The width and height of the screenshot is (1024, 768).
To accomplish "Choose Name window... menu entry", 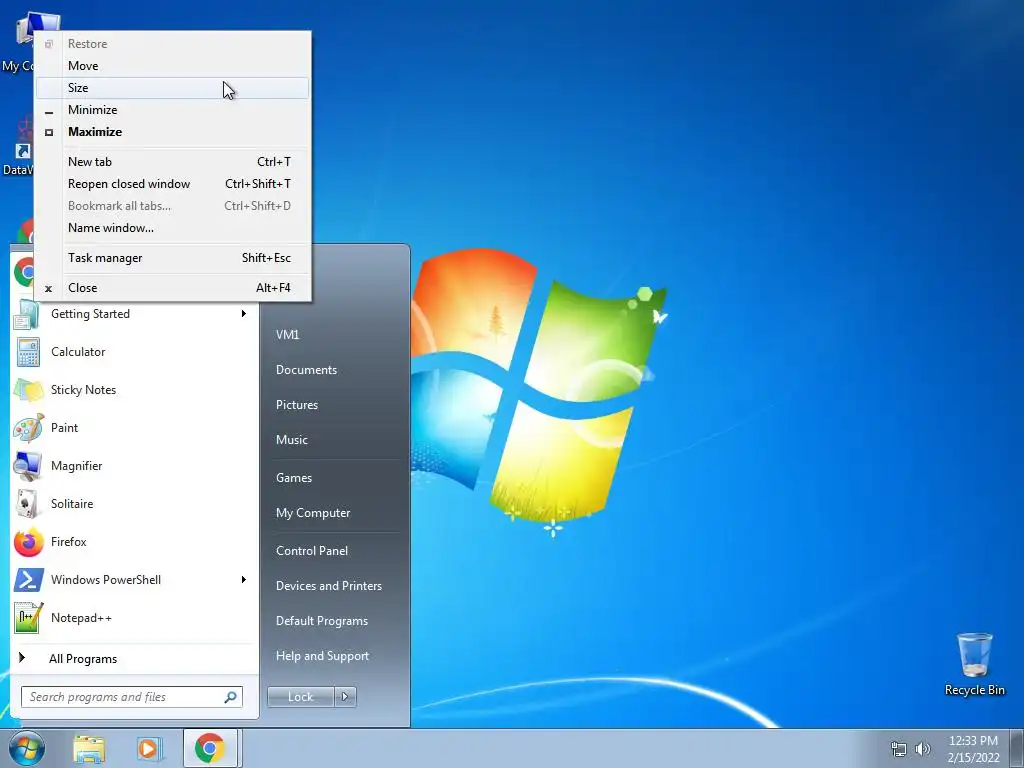I will [172, 228].
